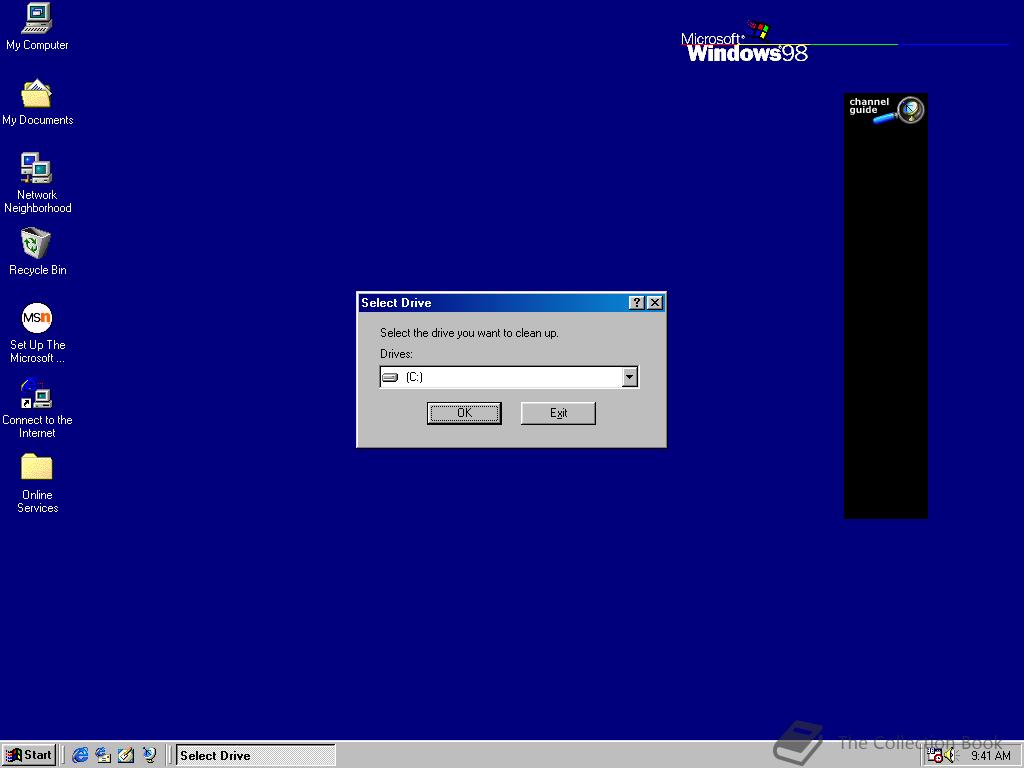Click the Exit button in Select Drive

click(x=558, y=413)
